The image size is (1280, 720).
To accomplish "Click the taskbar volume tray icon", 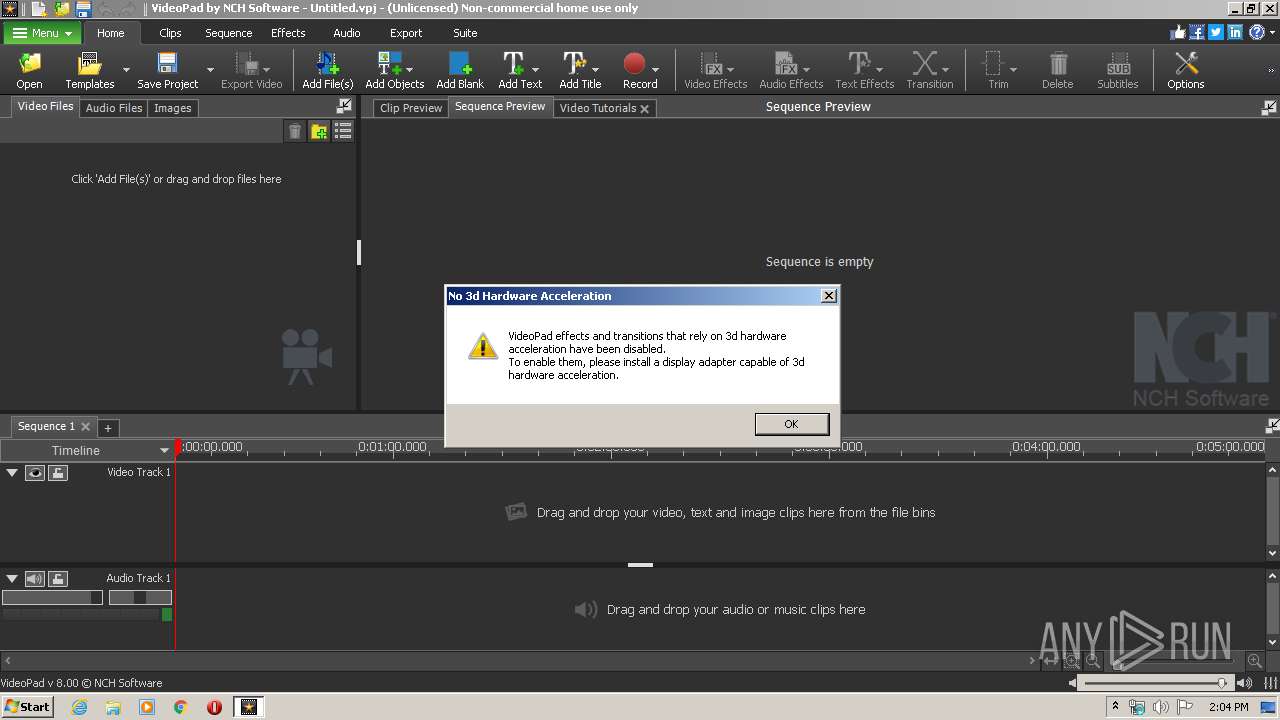I will (x=1161, y=707).
